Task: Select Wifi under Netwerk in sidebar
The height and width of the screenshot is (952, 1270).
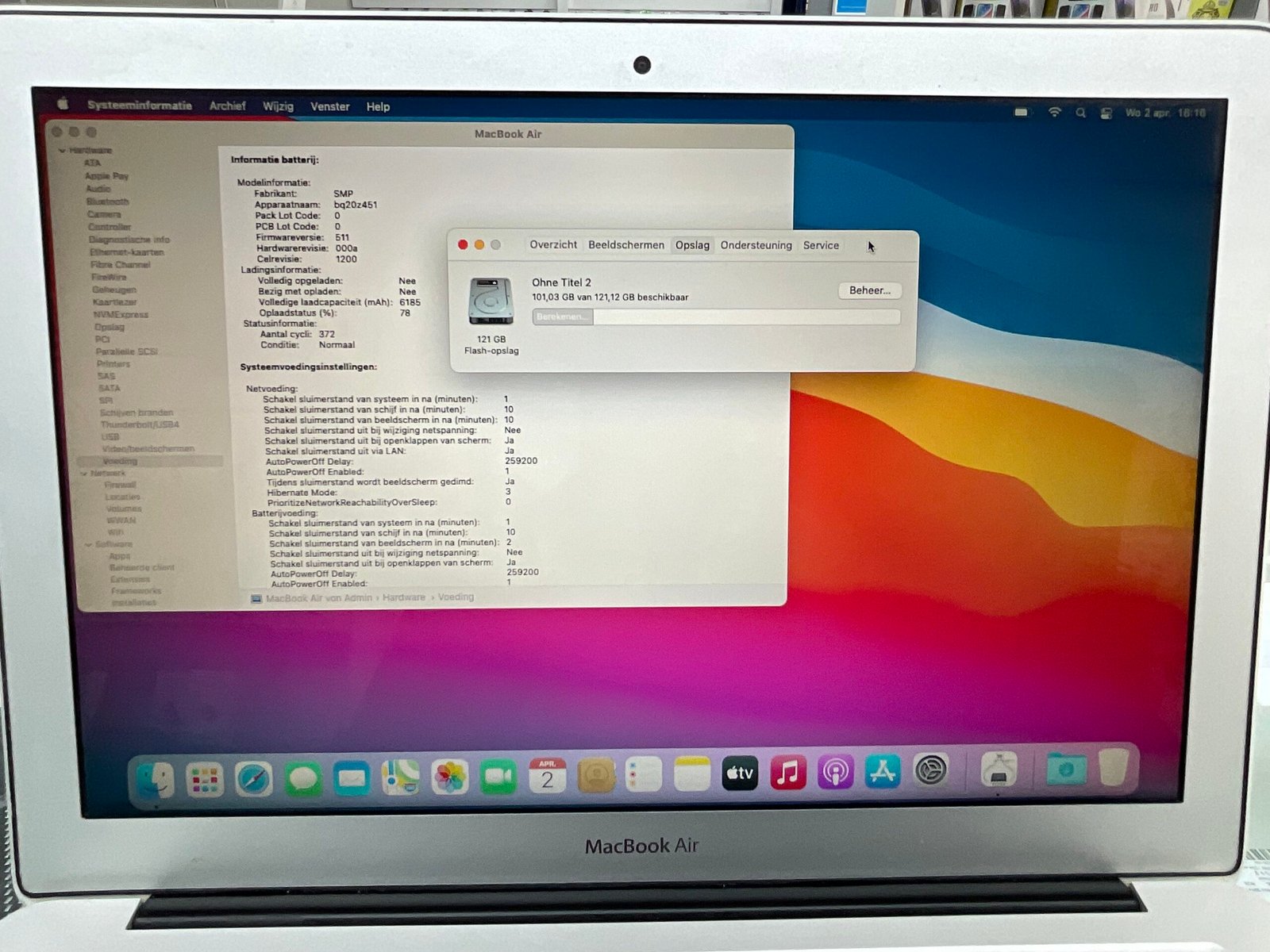Action: point(115,532)
